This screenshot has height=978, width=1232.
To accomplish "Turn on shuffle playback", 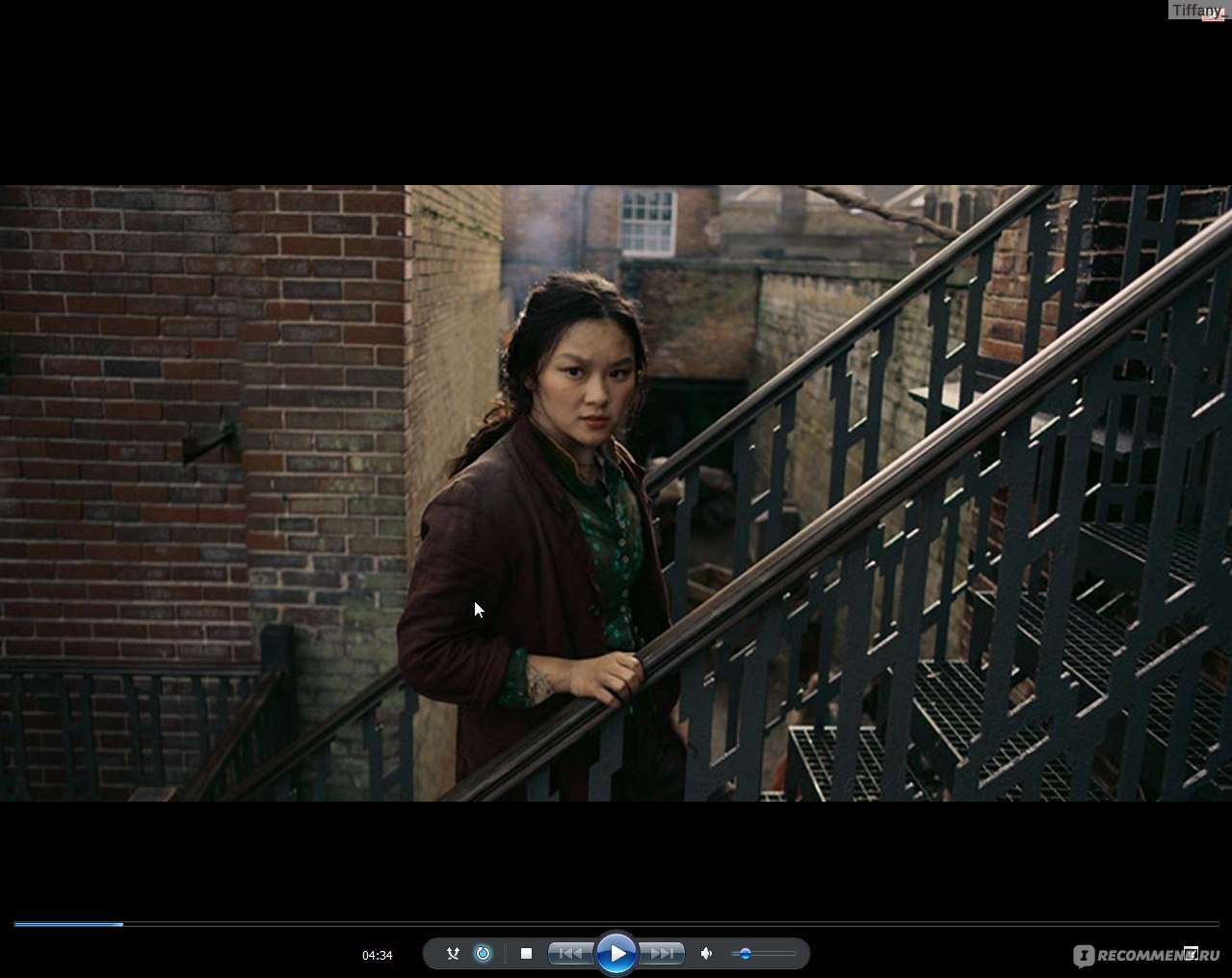I will tap(453, 954).
